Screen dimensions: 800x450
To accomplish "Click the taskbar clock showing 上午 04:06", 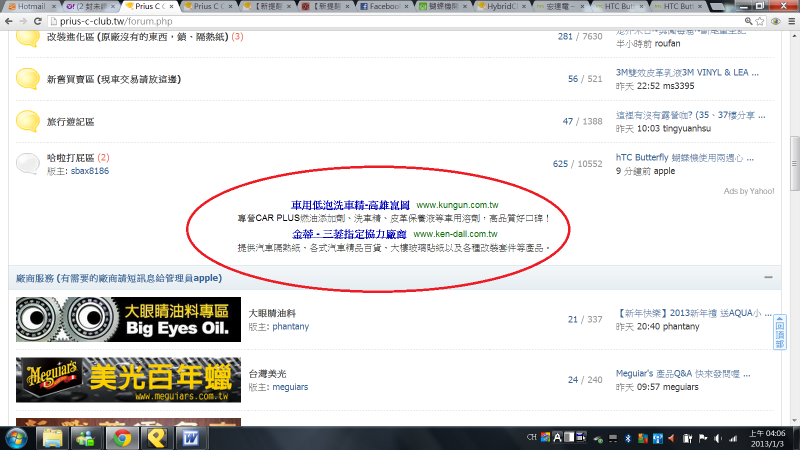I will (767, 438).
